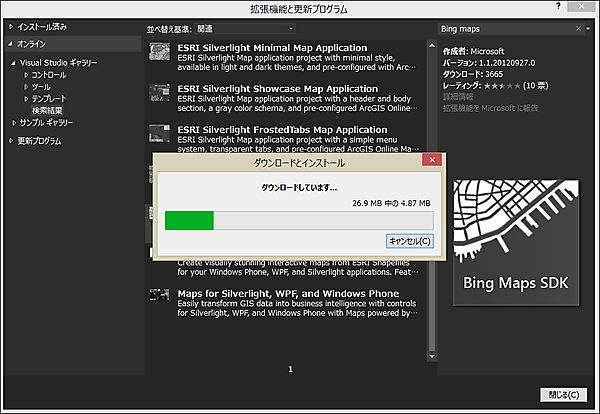
Task: Open the help question mark in title bar
Action: [x=558, y=6]
